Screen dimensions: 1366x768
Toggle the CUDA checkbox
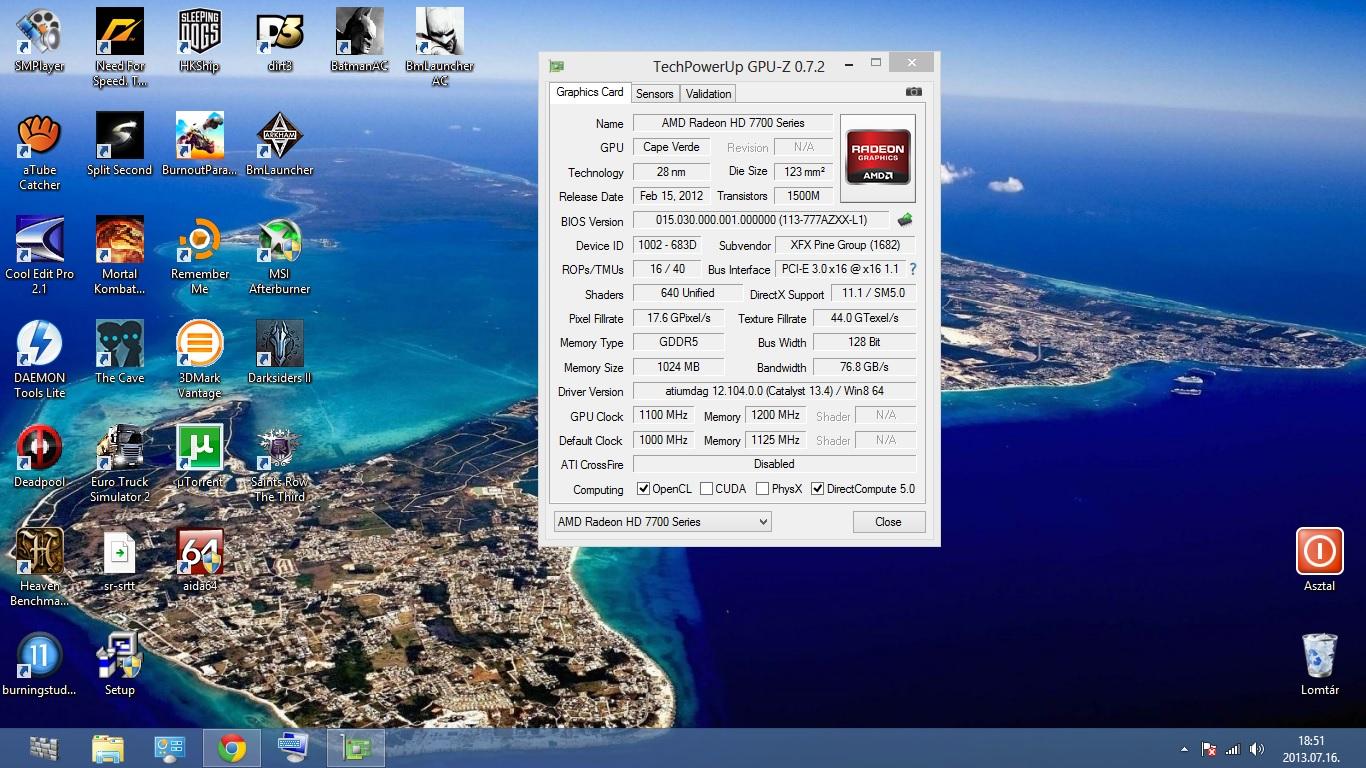point(706,489)
